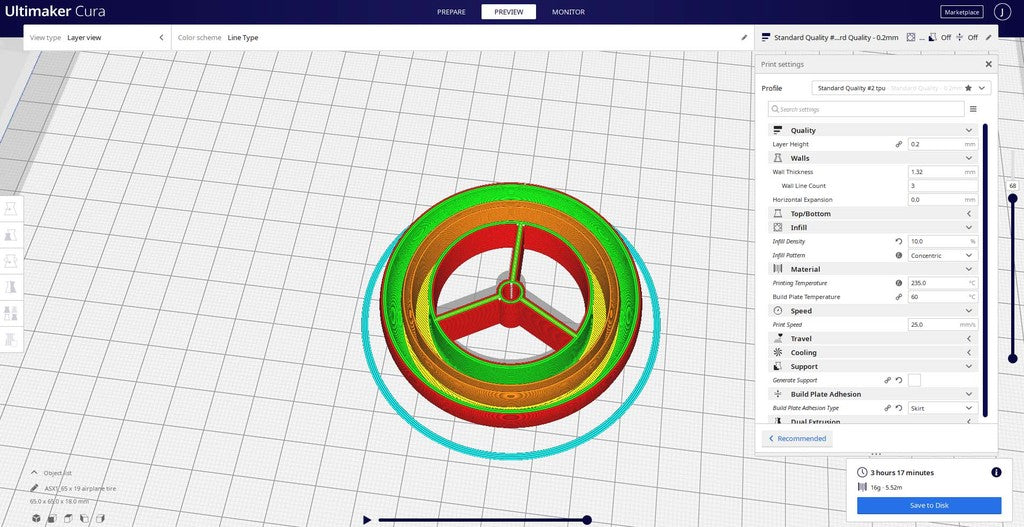Select the PREVIEW stage tab
Screen dimensions: 1024x527
click(x=508, y=12)
